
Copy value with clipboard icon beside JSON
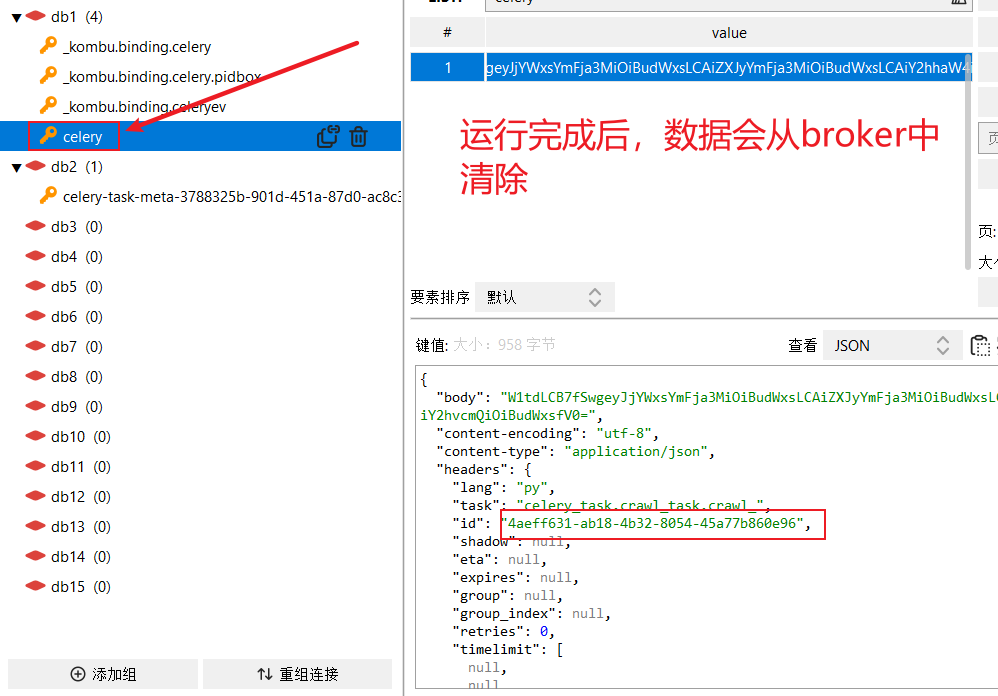click(980, 345)
